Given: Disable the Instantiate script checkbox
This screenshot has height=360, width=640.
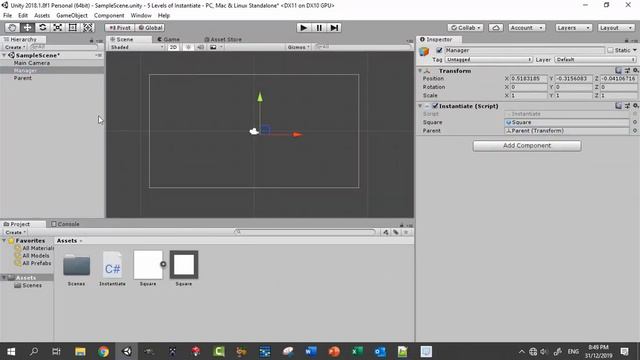Looking at the screenshot, I should pos(435,106).
